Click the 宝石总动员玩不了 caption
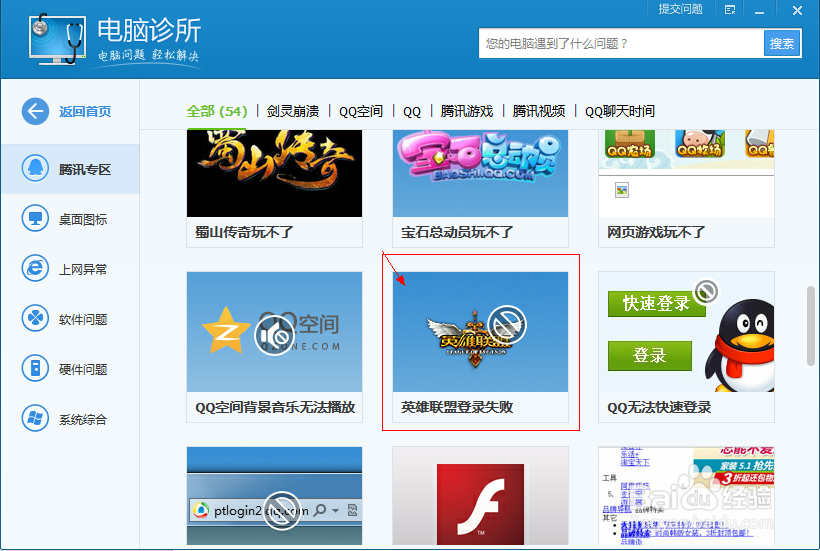820x551 pixels. point(457,232)
